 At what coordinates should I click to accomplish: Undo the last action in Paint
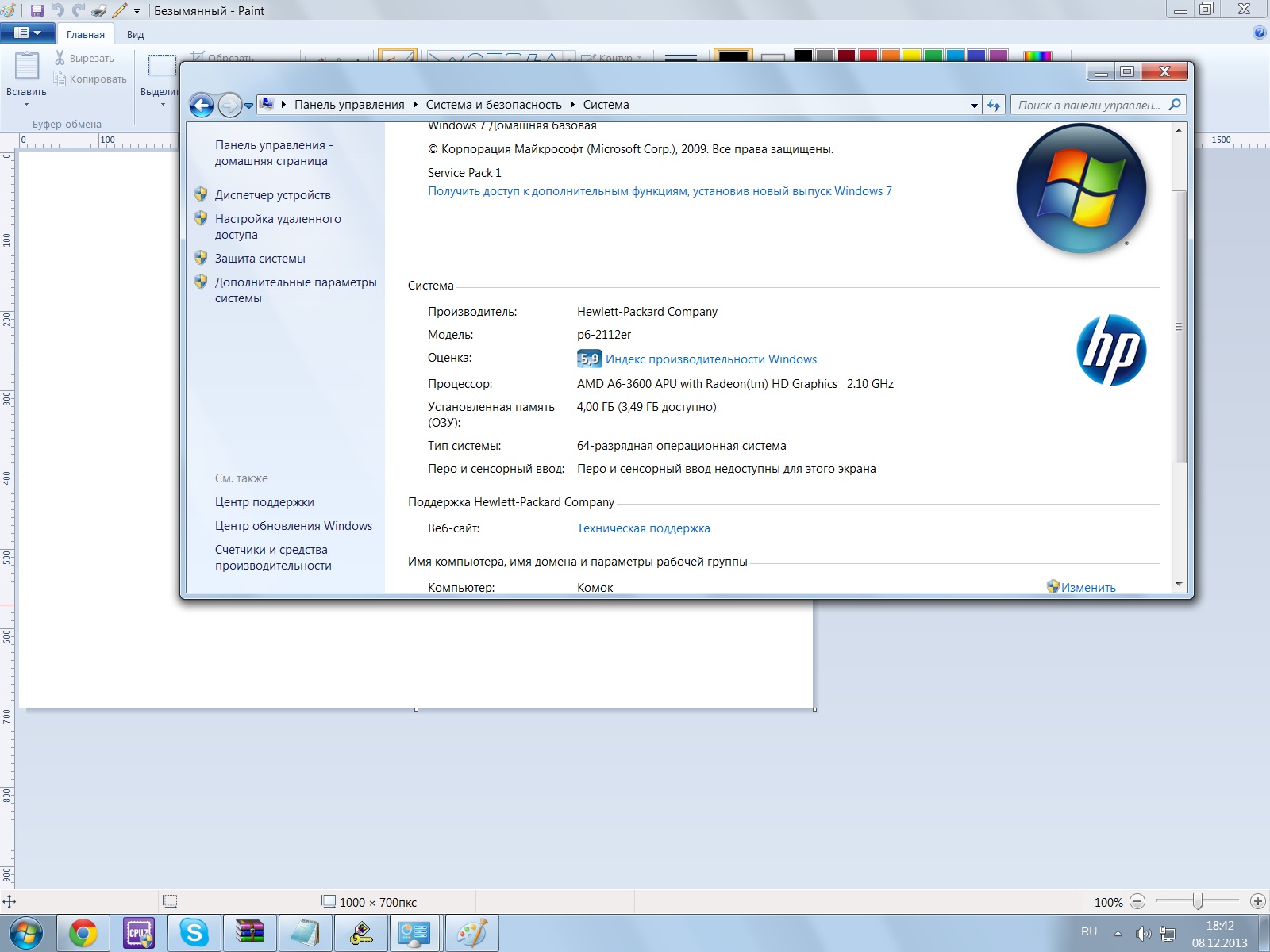(57, 10)
